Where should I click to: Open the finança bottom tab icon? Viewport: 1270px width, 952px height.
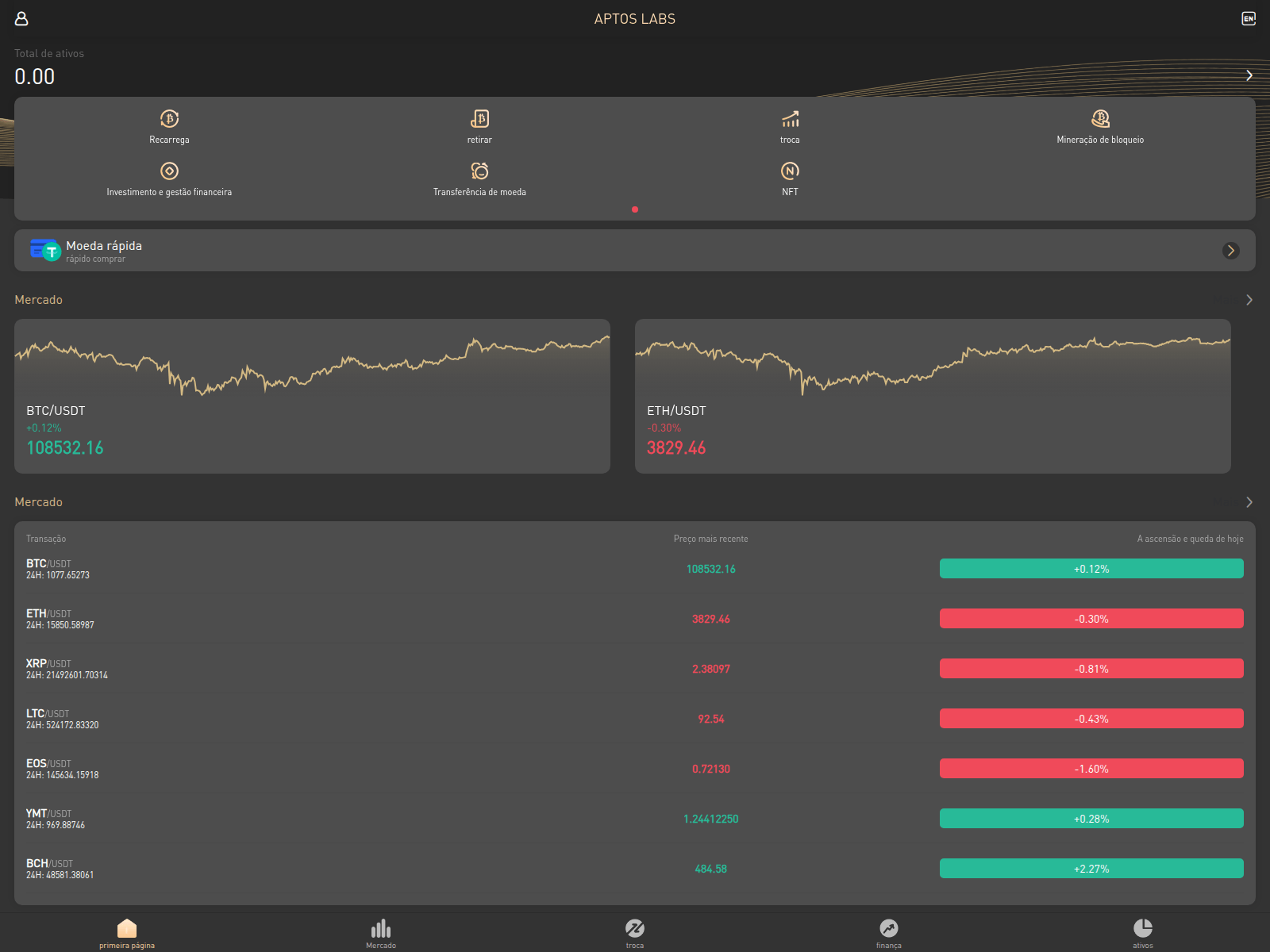(x=889, y=928)
